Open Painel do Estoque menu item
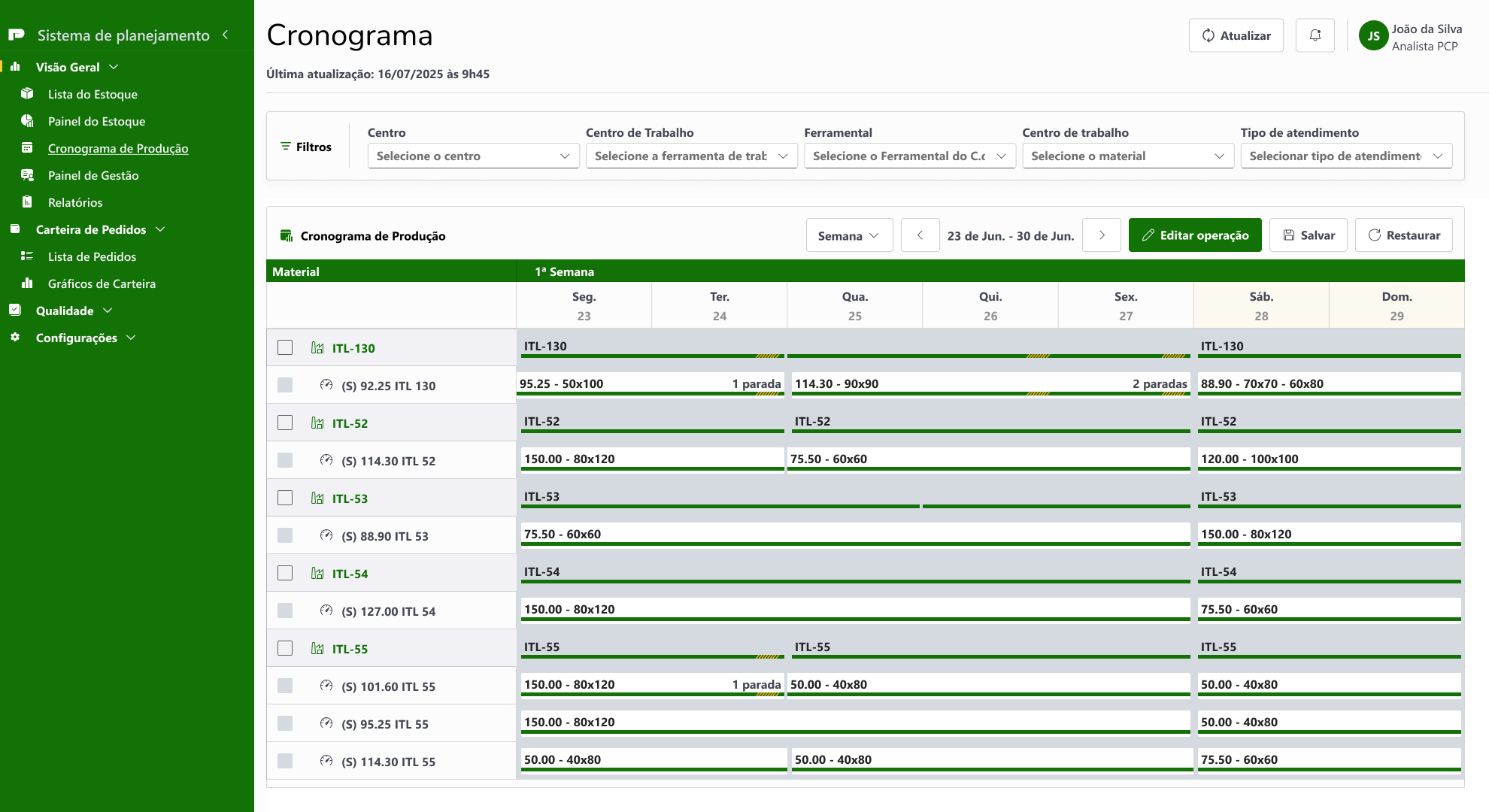The image size is (1489, 812). point(96,121)
